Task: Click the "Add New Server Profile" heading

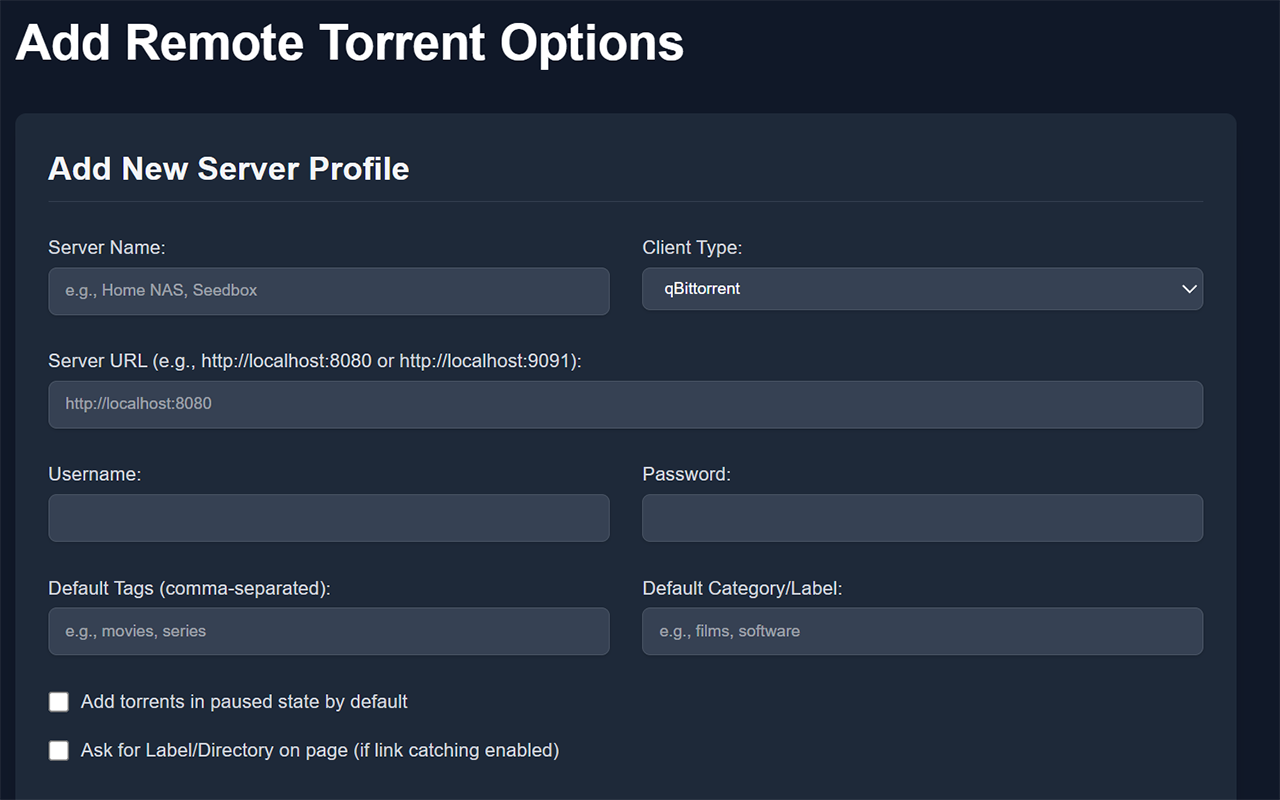Action: coord(228,169)
